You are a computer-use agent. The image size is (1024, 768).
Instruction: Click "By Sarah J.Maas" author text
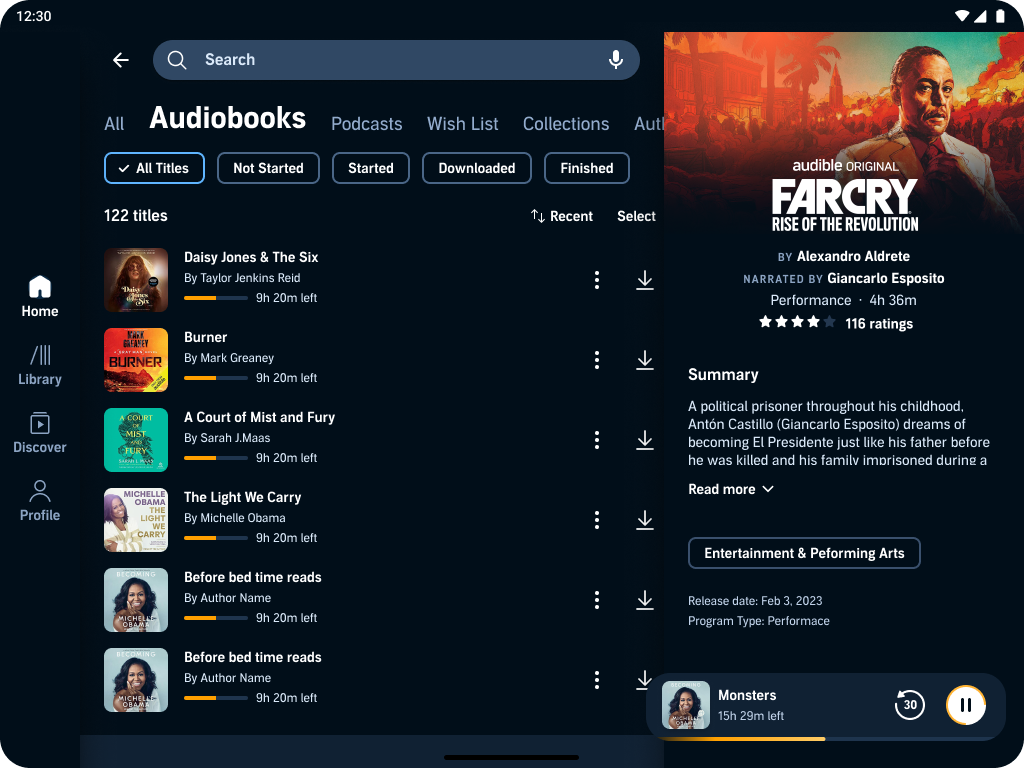[227, 438]
